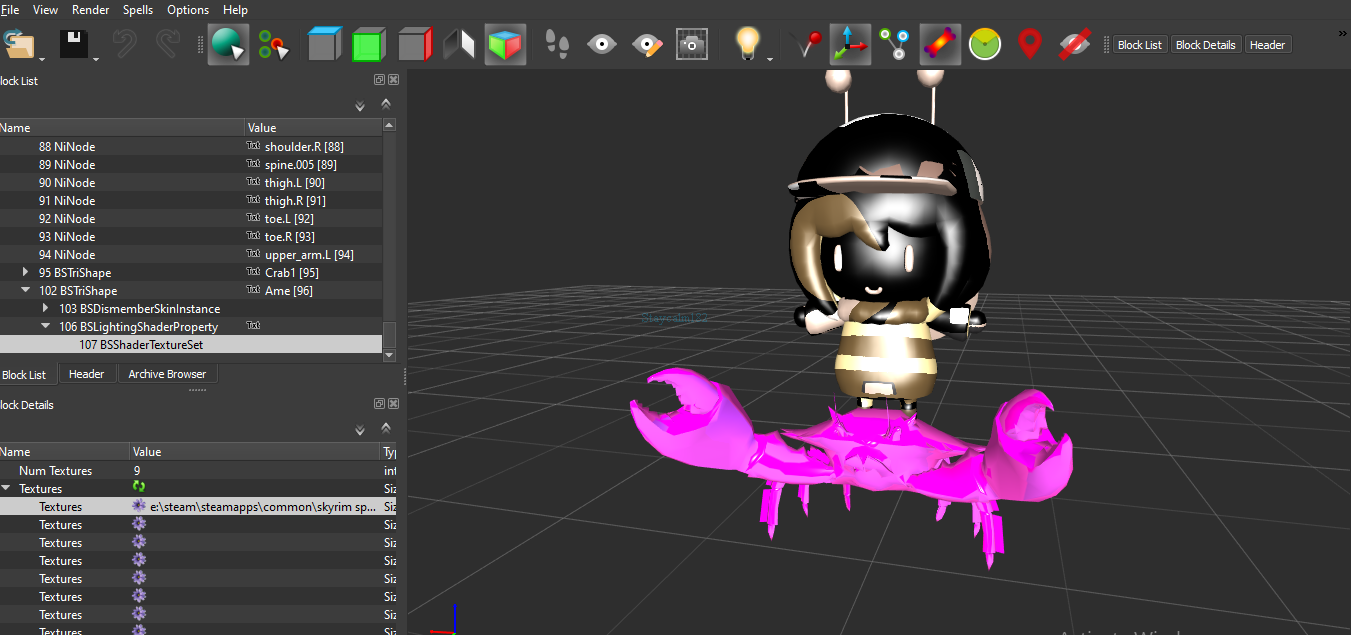Switch to the Header tab
The image size is (1351, 635).
coord(86,374)
